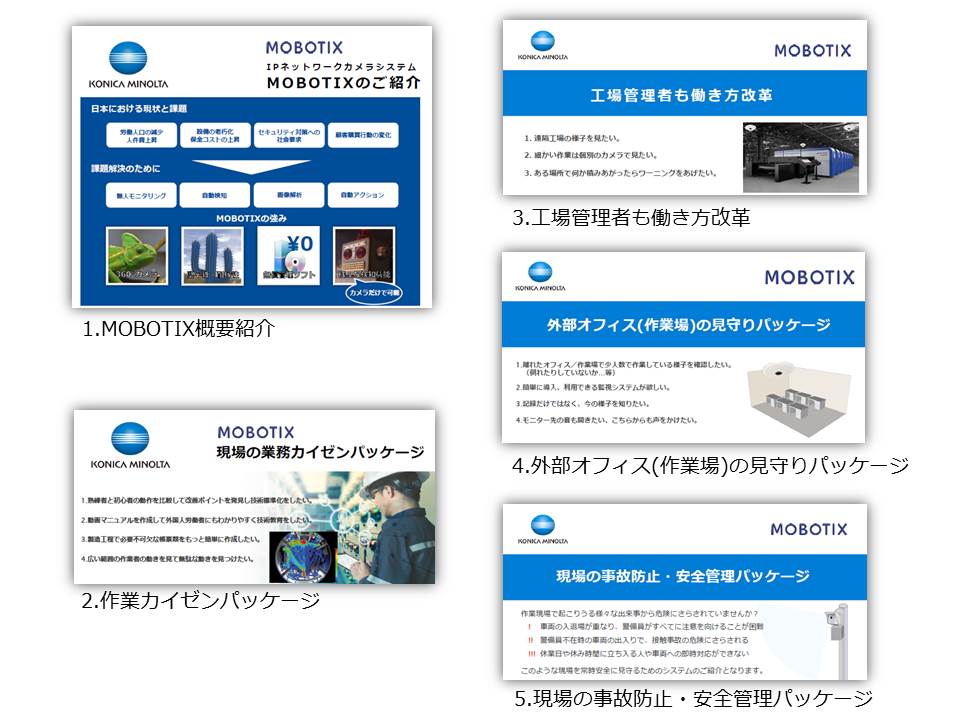Click Konica Minolta logo on 業務カイゼン slide
Screen dimensions: 960x720
click(x=130, y=446)
